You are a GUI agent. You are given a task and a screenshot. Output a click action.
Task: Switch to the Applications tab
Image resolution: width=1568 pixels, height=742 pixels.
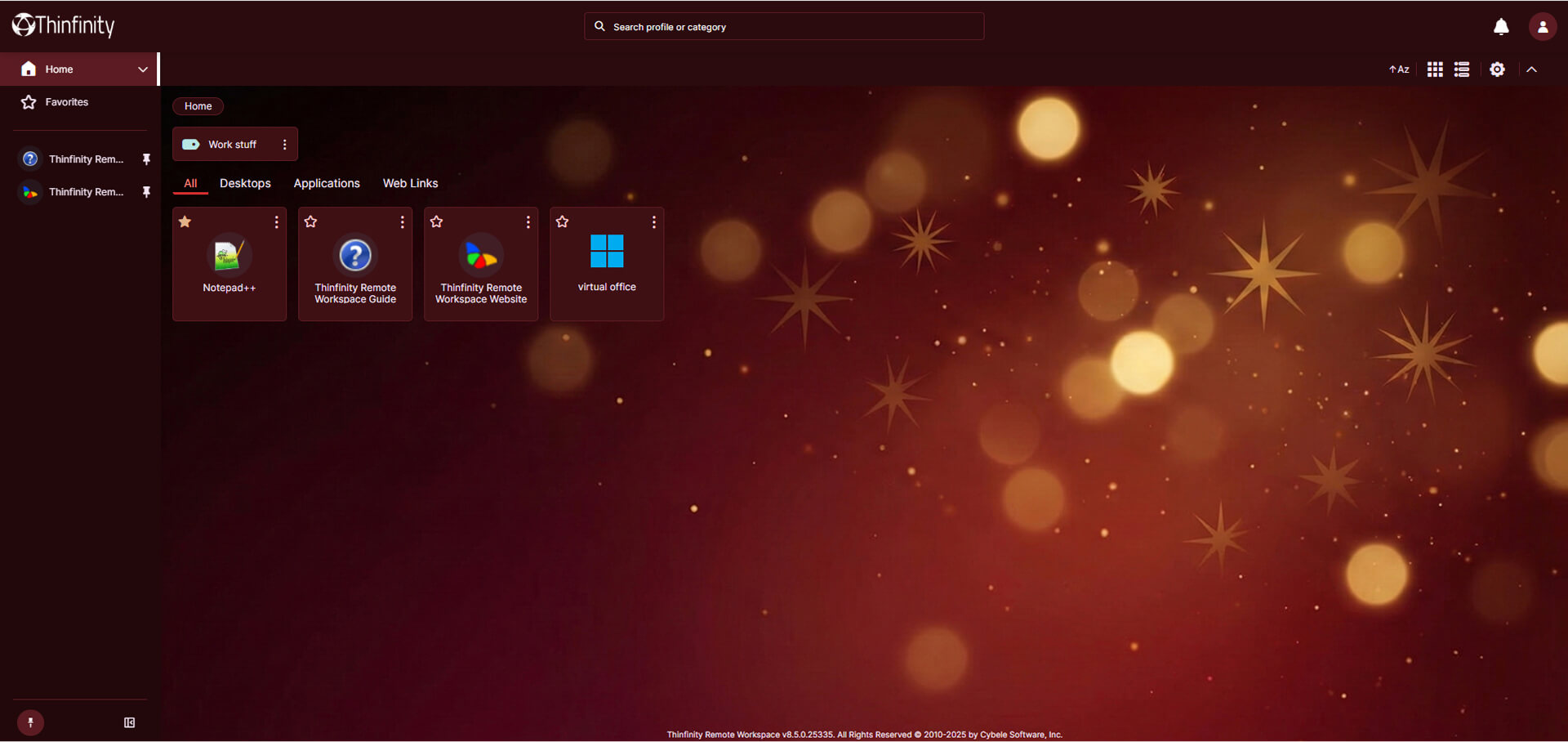(327, 183)
